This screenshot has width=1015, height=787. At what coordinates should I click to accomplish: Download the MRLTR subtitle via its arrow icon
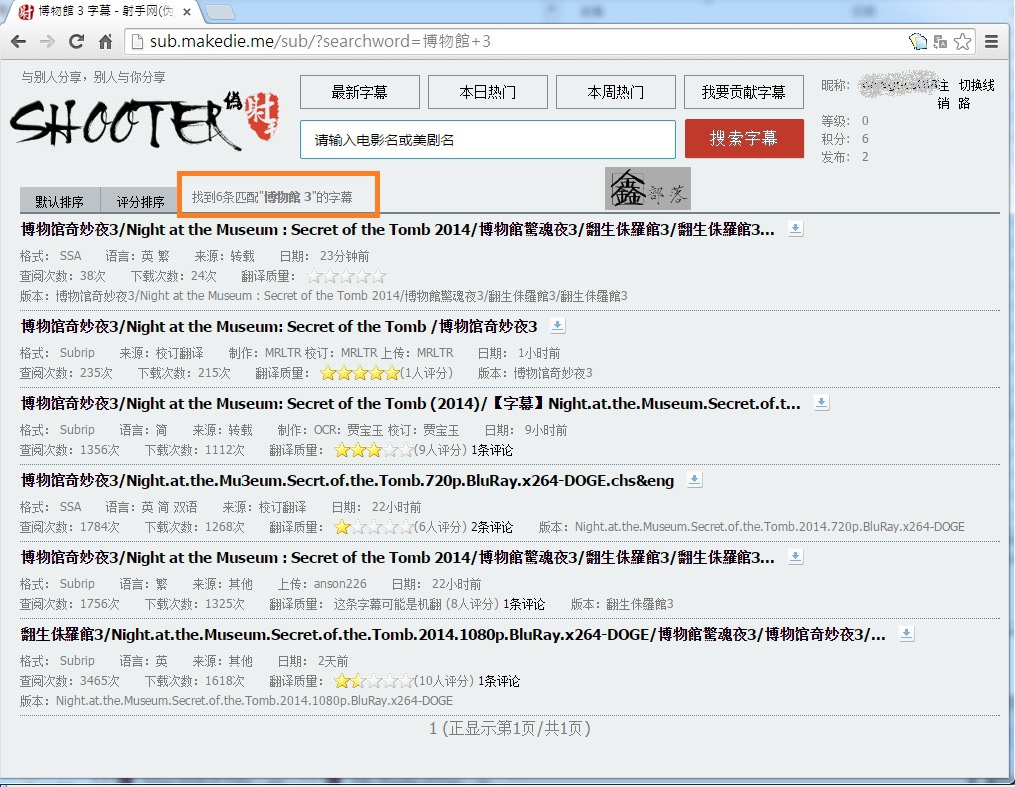coord(557,326)
